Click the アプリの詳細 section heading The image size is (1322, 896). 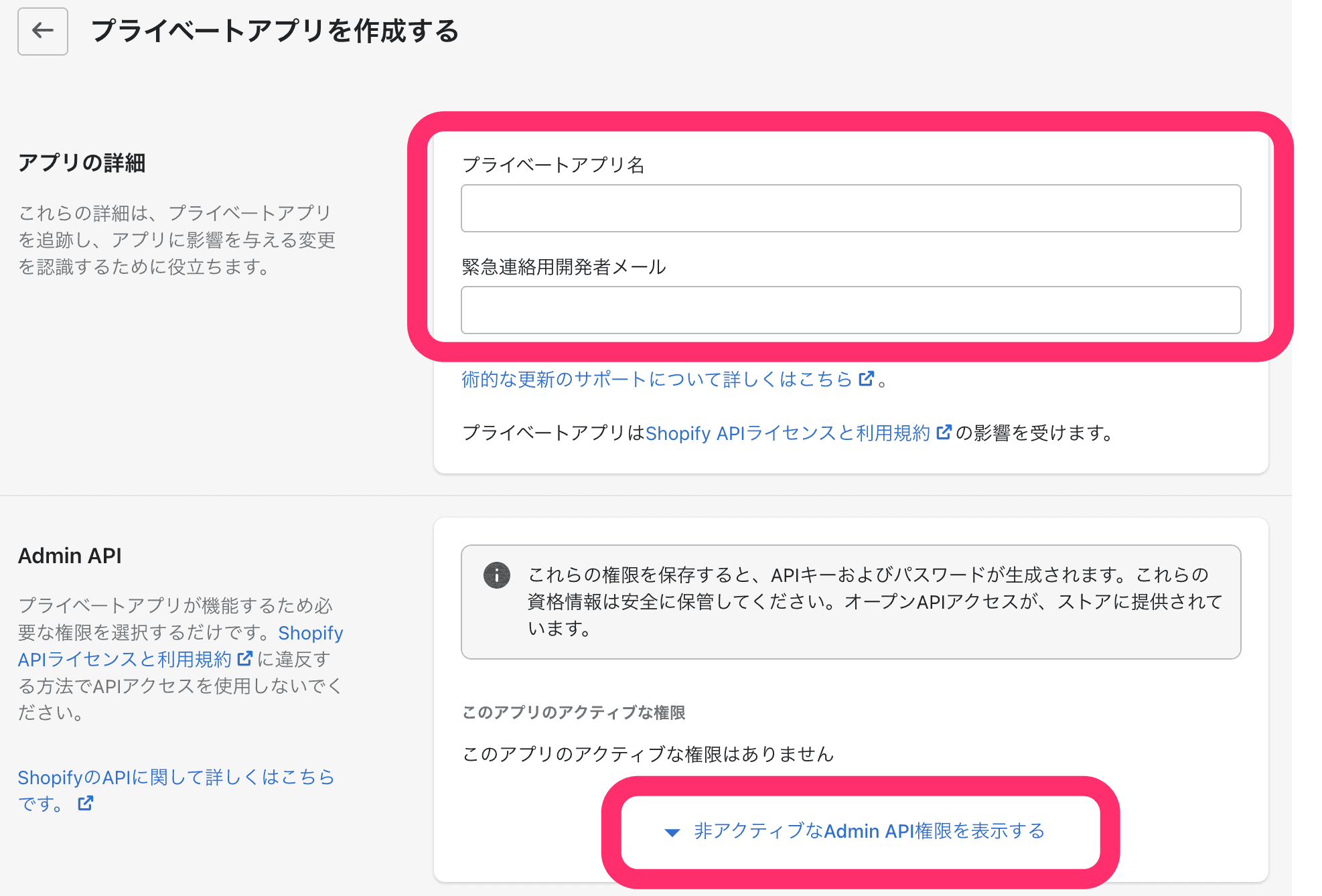click(x=82, y=163)
